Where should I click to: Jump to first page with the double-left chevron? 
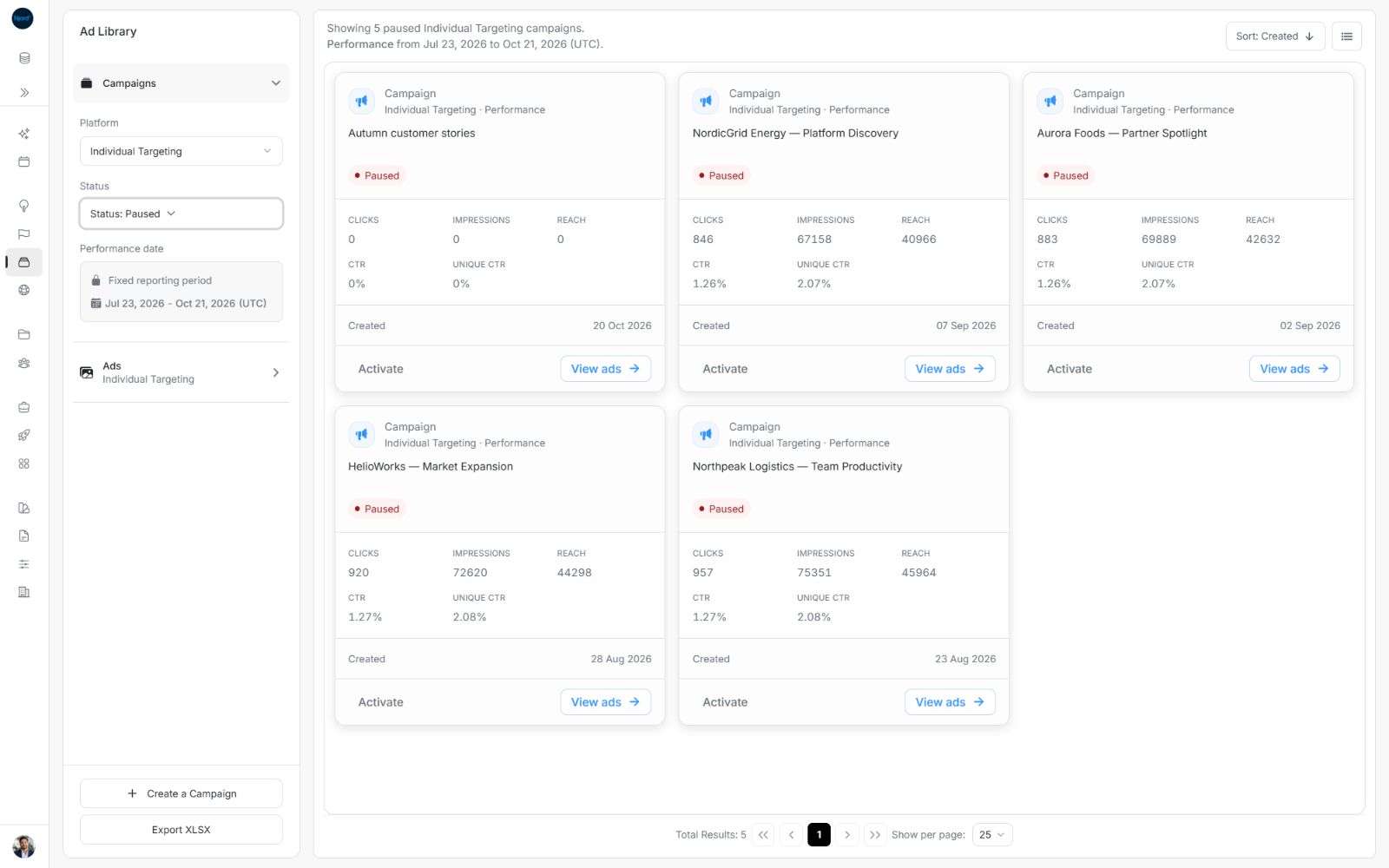[x=763, y=834]
